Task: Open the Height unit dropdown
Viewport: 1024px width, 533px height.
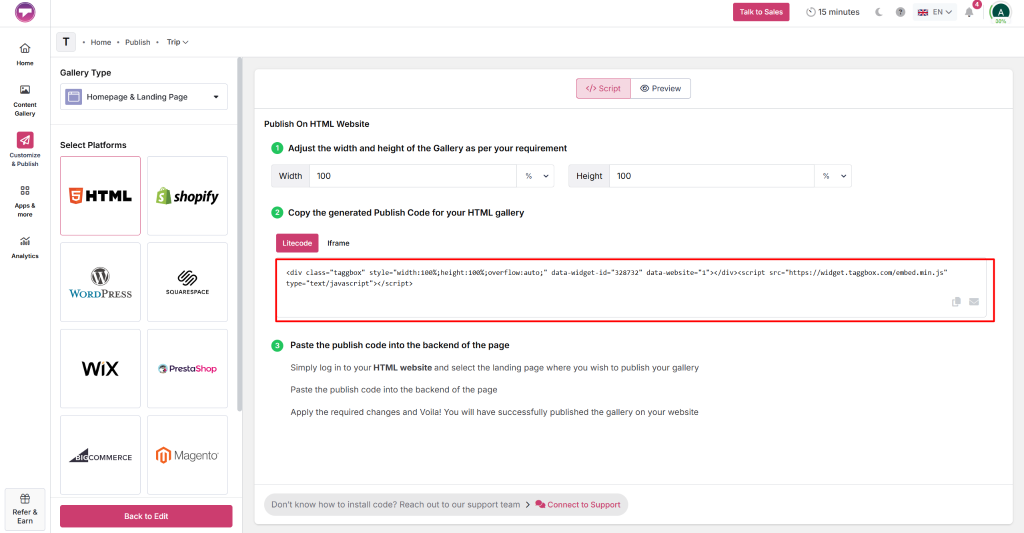Action: pyautogui.click(x=833, y=176)
